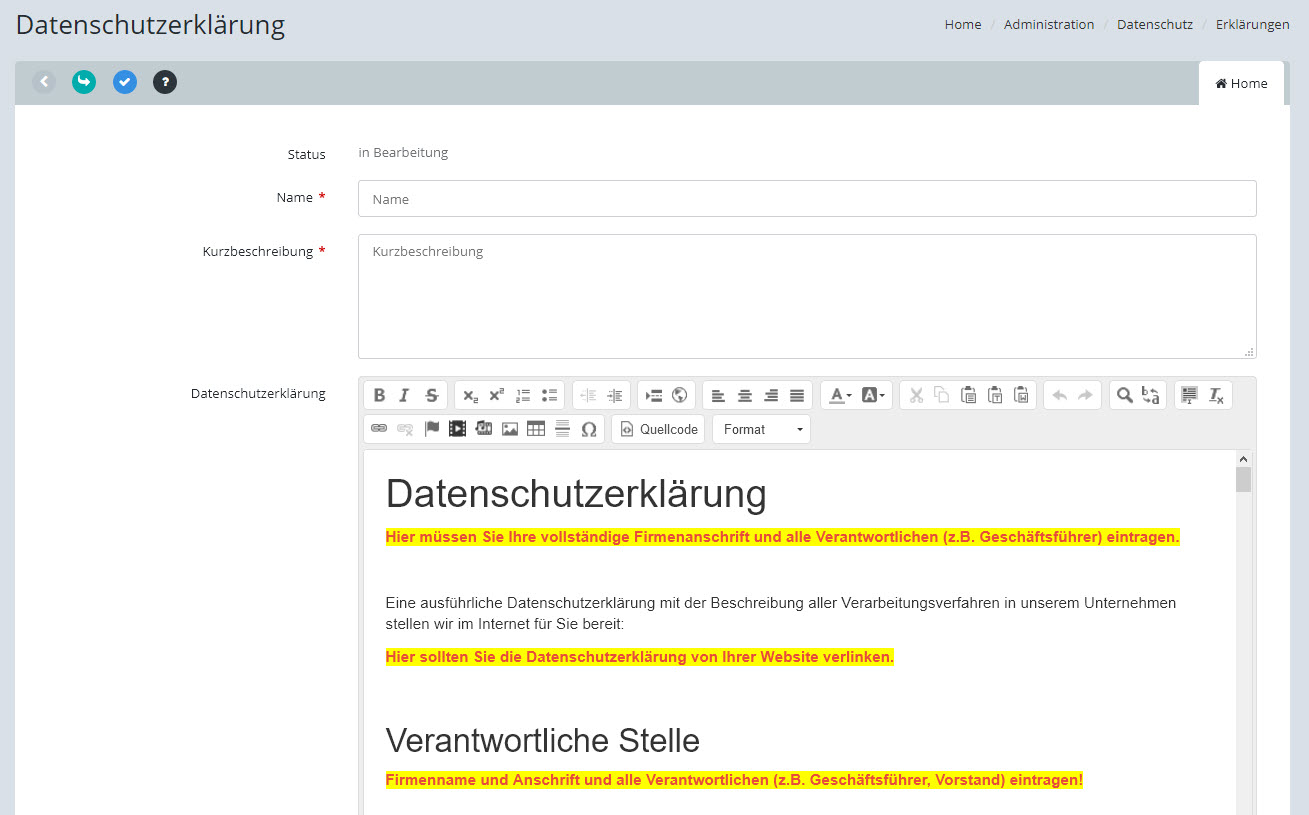Click into the Name input field
The image size is (1309, 815).
807,199
